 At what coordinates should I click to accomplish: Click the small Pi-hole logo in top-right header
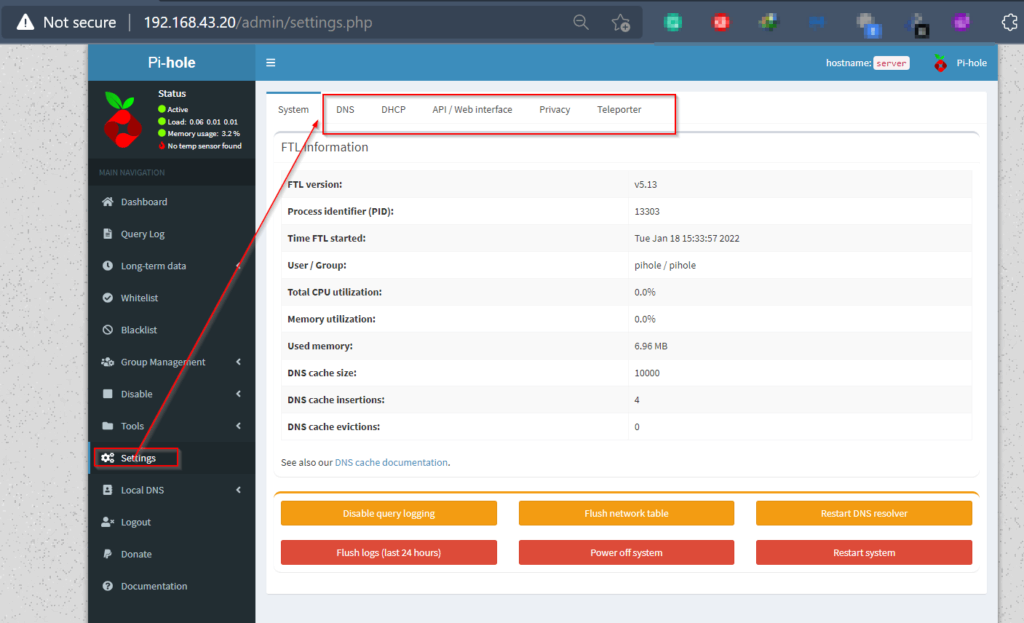[x=940, y=63]
